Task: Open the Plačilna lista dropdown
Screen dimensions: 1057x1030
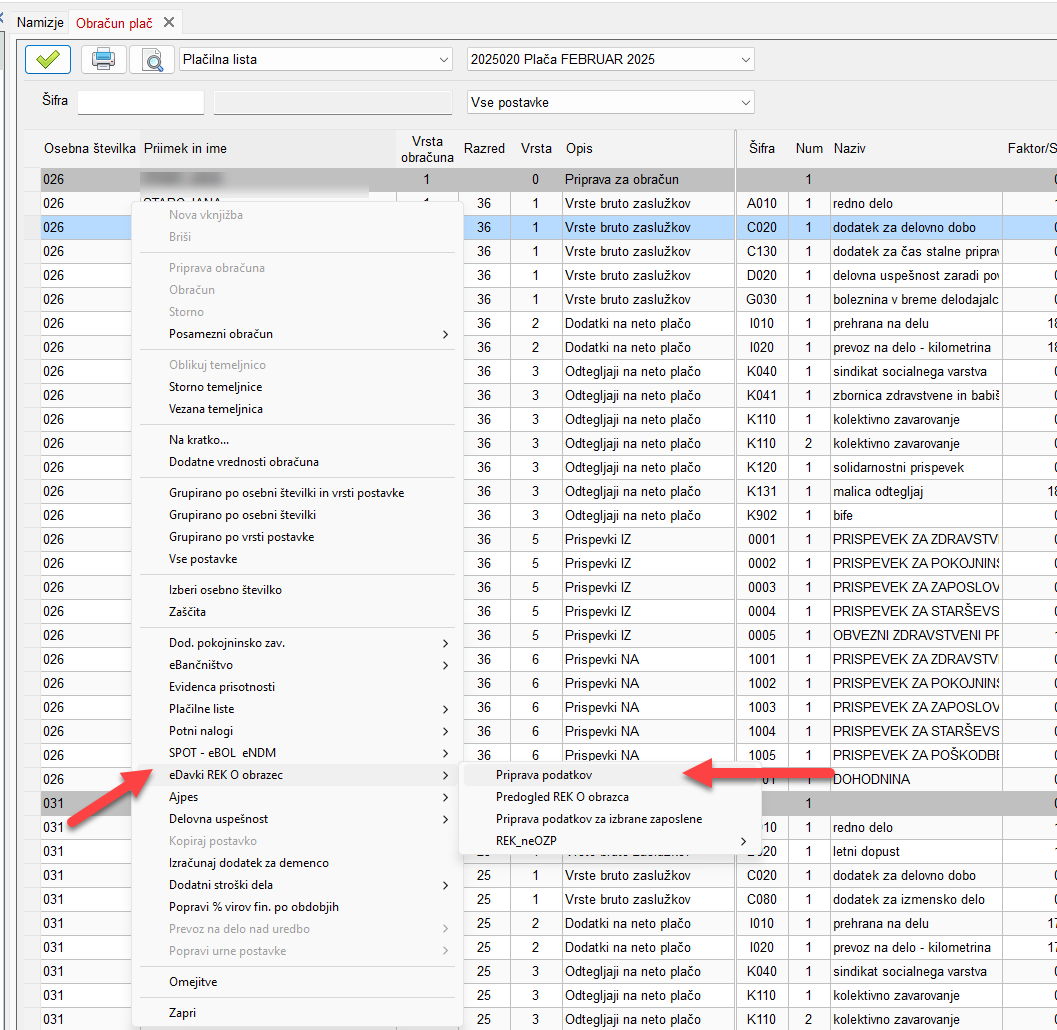Action: pos(315,59)
